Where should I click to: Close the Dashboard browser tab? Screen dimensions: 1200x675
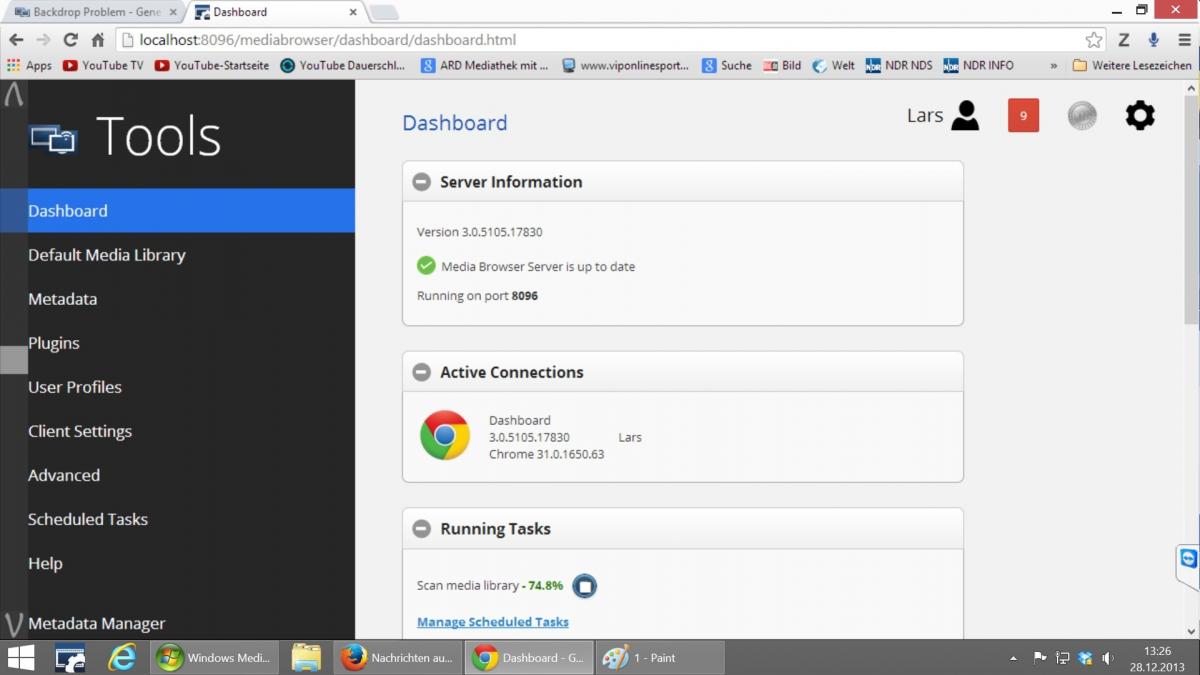coord(352,12)
